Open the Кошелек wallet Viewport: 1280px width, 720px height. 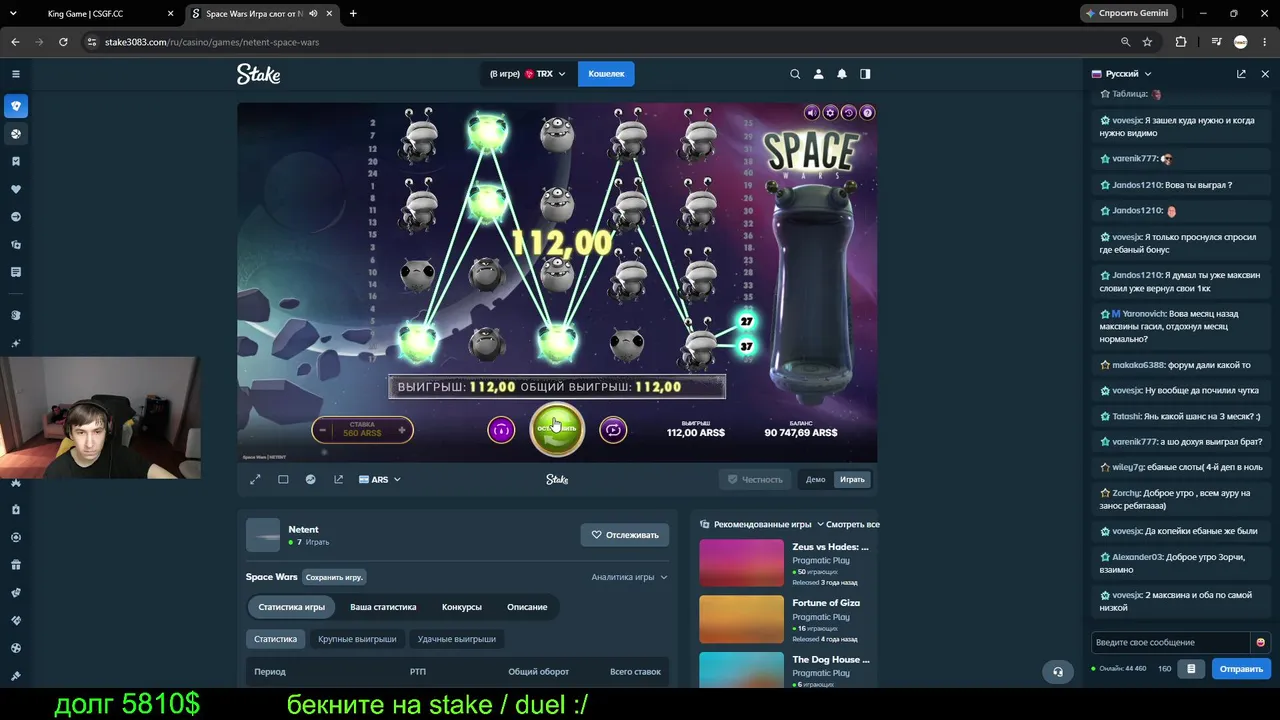(606, 74)
